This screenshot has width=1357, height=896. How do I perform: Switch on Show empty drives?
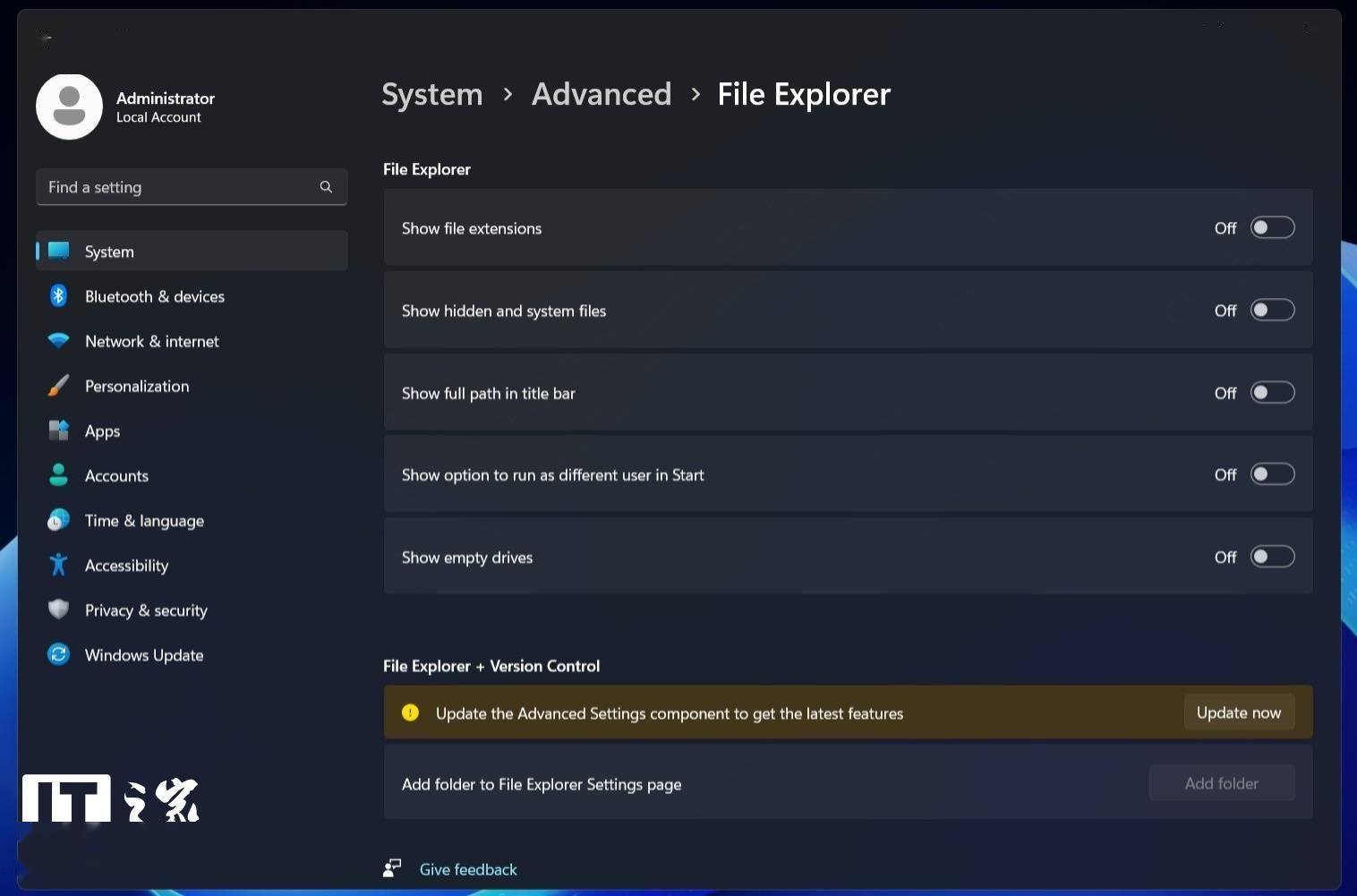coord(1272,556)
